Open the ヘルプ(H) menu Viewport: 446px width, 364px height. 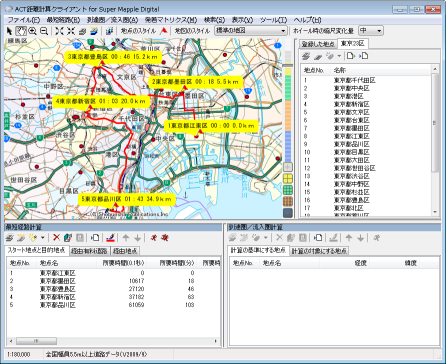coord(307,20)
